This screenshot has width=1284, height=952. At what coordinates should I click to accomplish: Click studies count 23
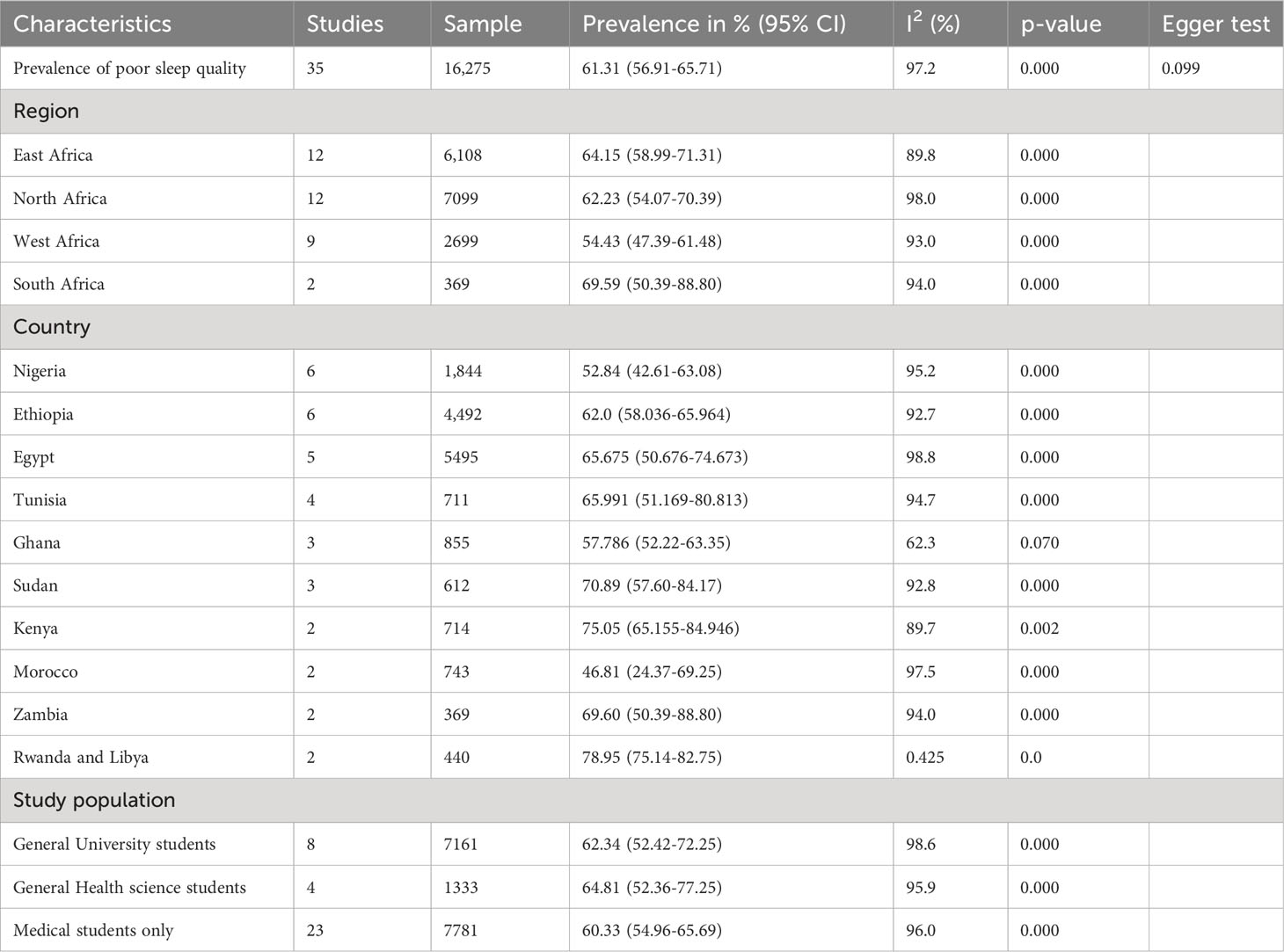[315, 931]
